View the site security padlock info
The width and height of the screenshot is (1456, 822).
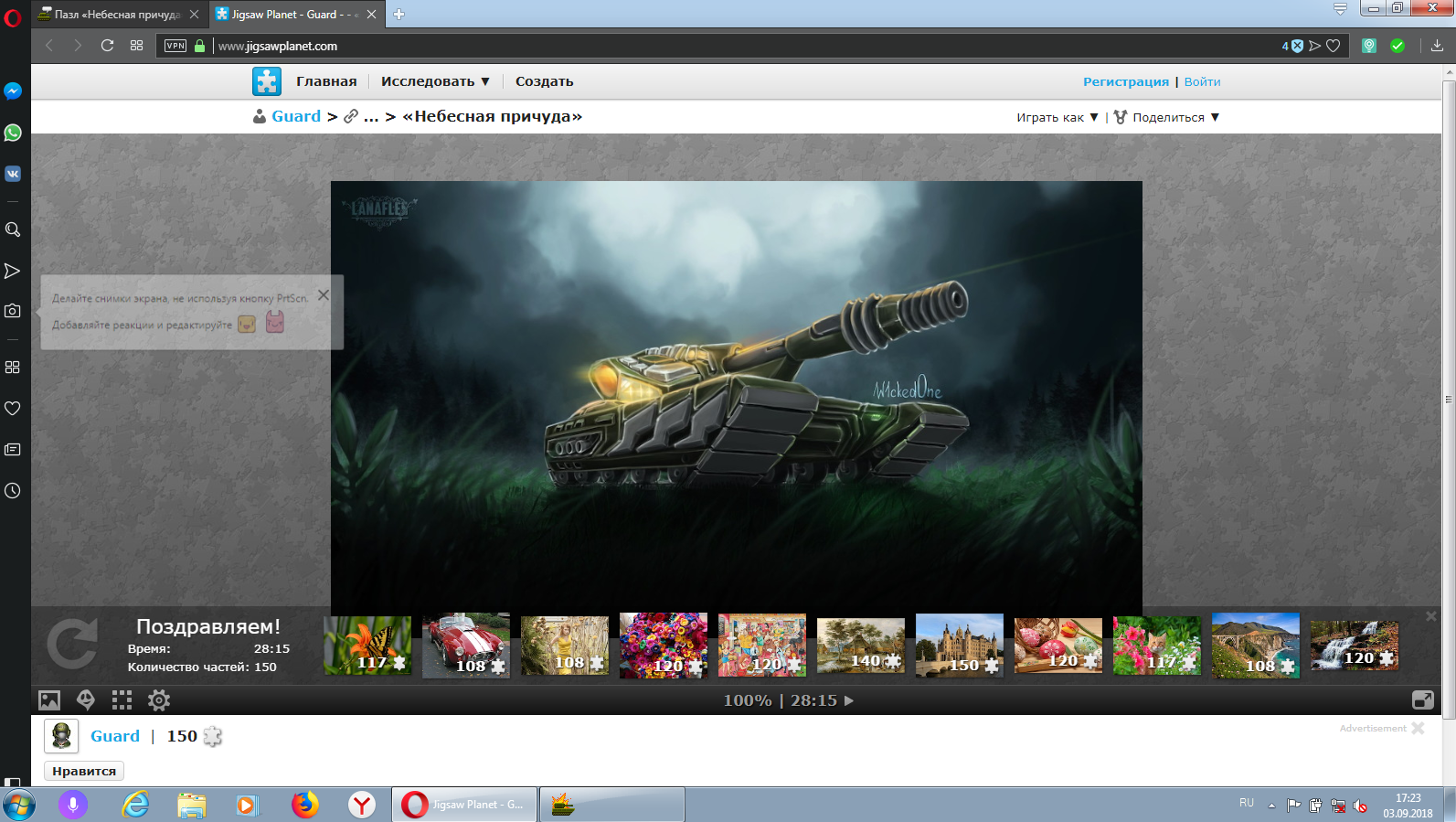(199, 46)
